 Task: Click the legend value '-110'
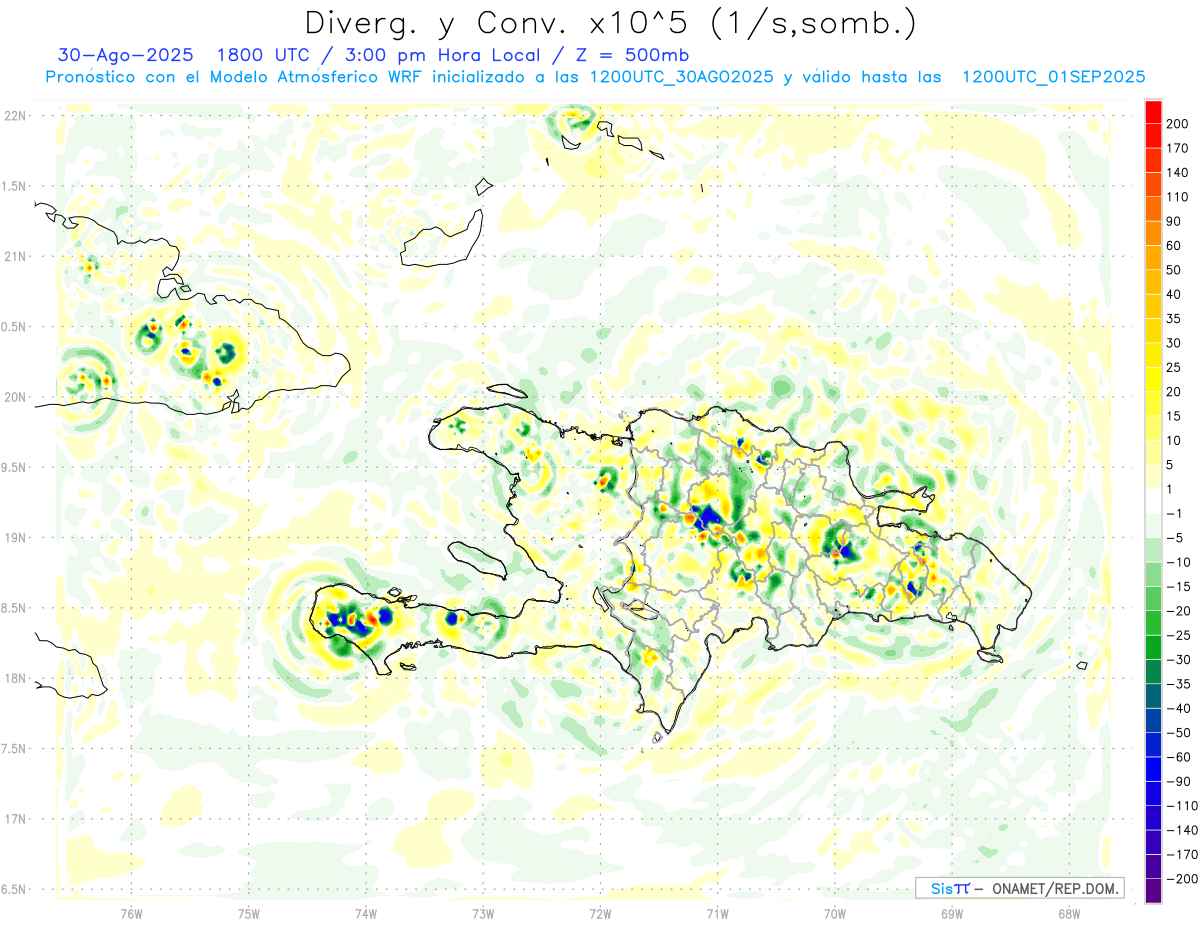point(1182,805)
